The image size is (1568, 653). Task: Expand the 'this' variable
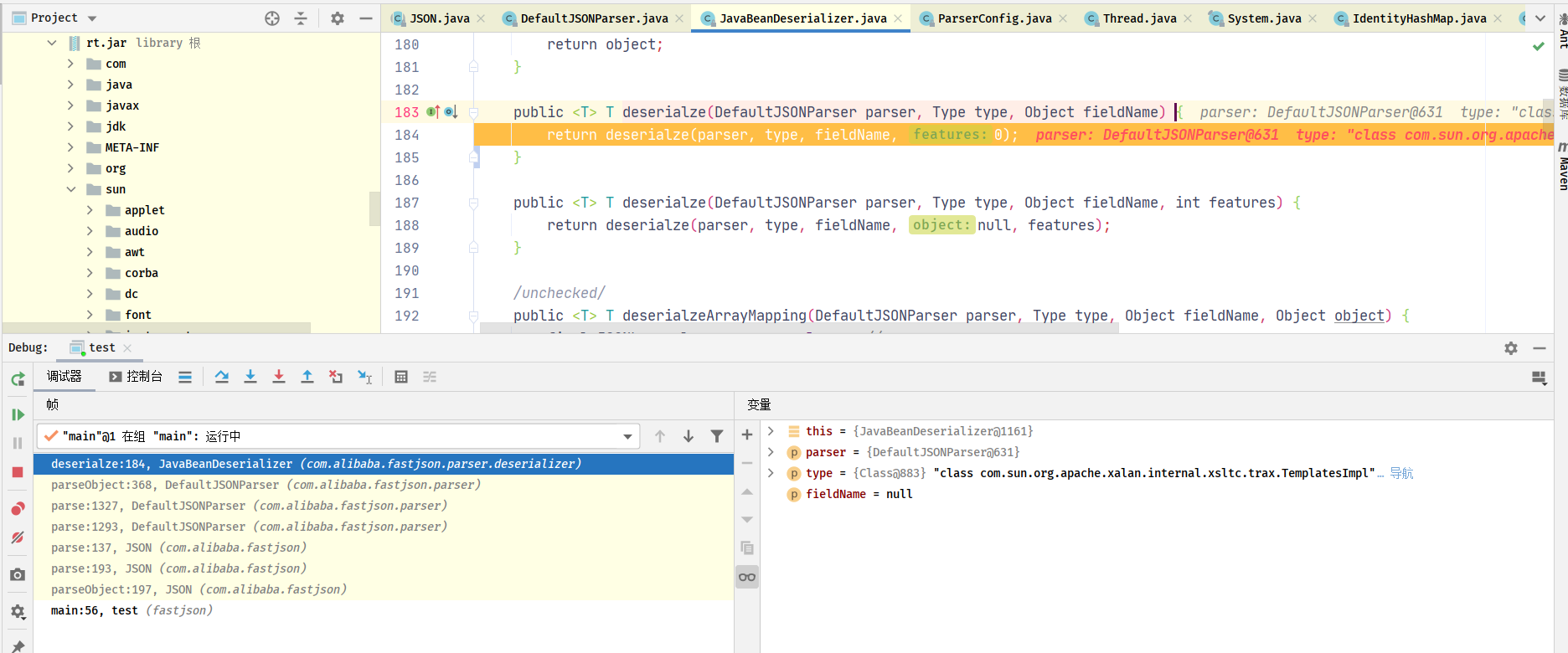point(771,431)
